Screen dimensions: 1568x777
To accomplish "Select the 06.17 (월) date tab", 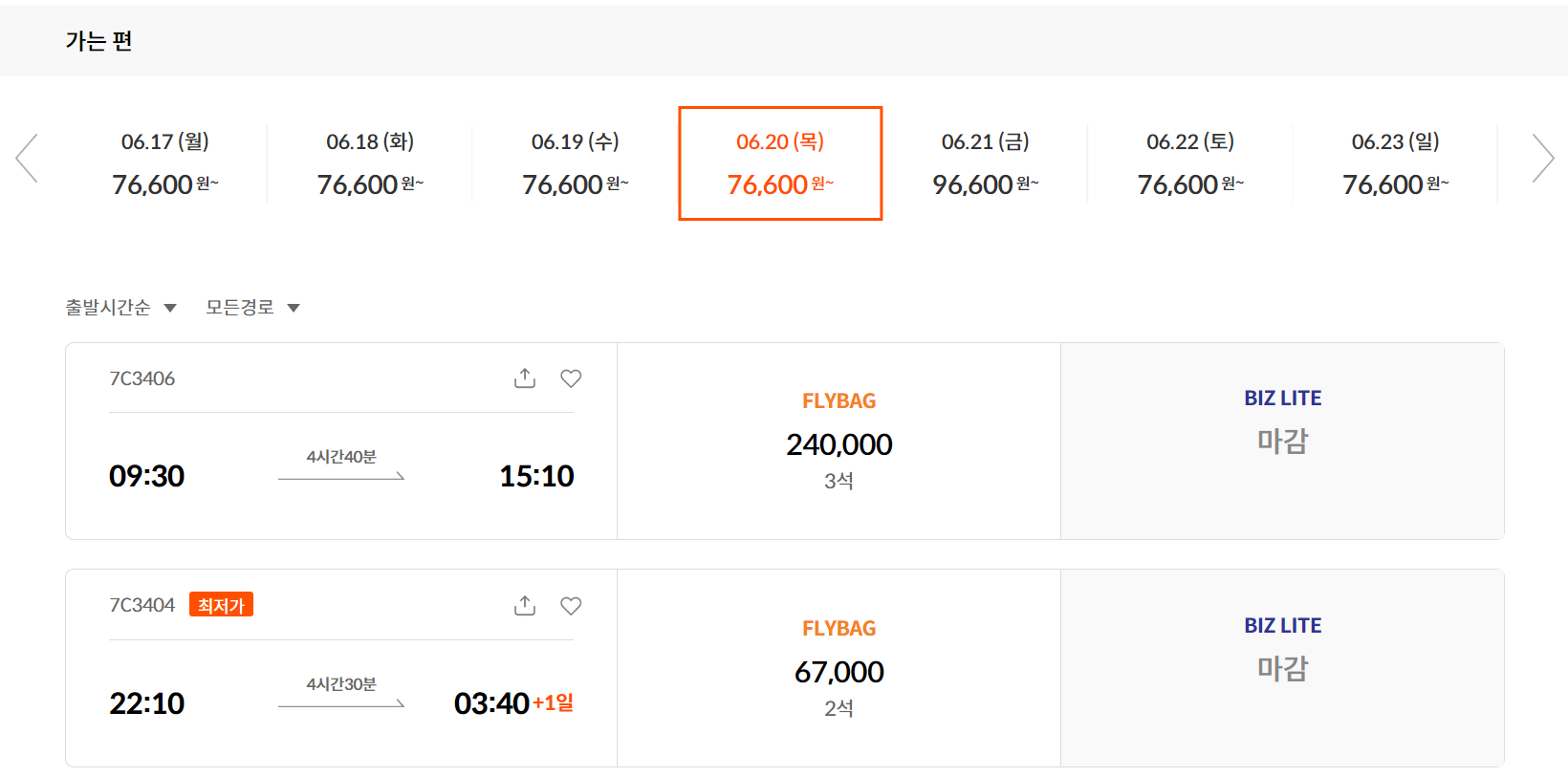I will tap(165, 163).
